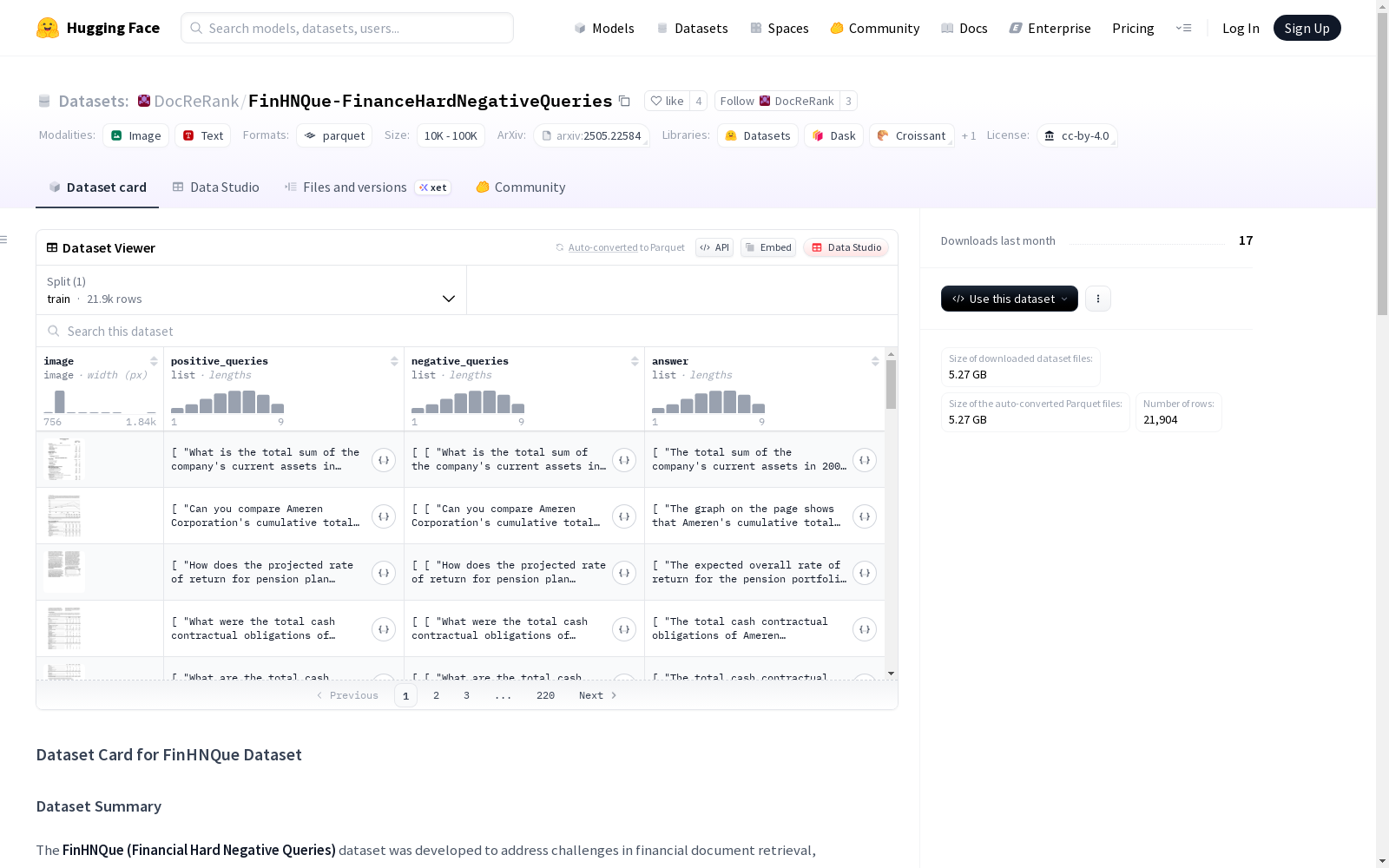Open the first row image thumbnail
This screenshot has width=1389, height=868.
(64, 459)
